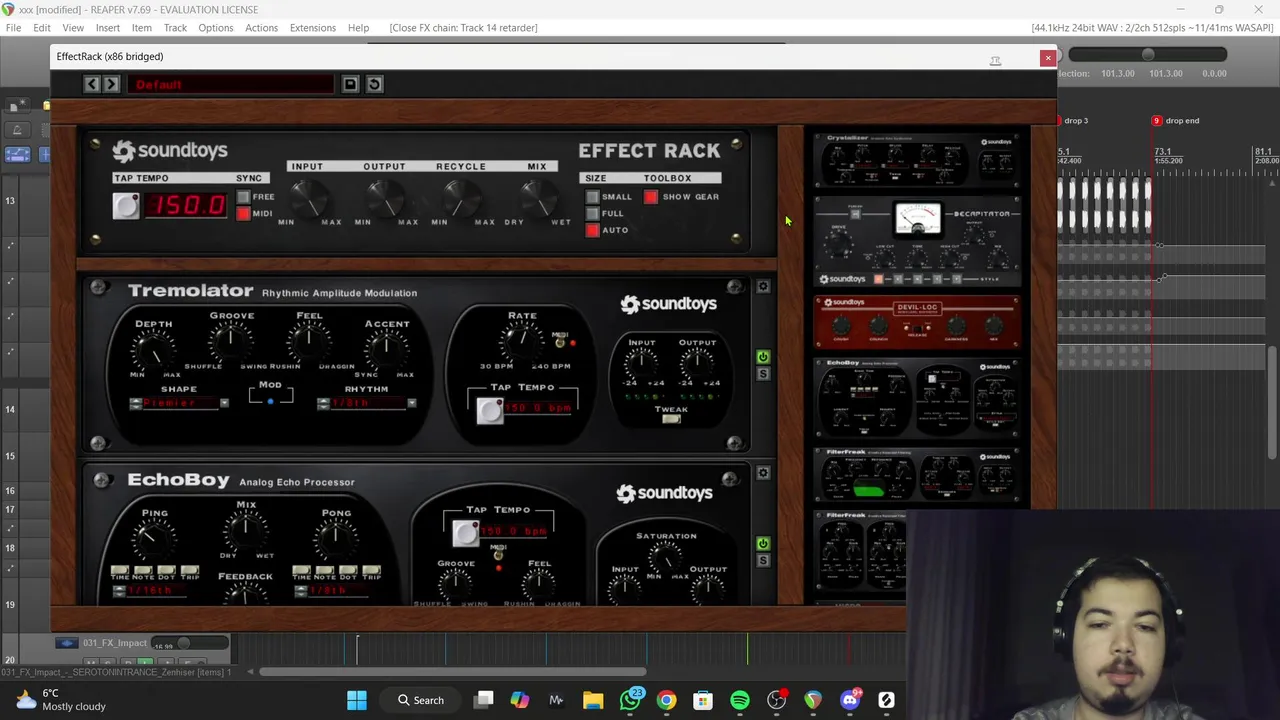Flip the EchoBoy tempo MIDI switch
The width and height of the screenshot is (1280, 720).
[498, 554]
